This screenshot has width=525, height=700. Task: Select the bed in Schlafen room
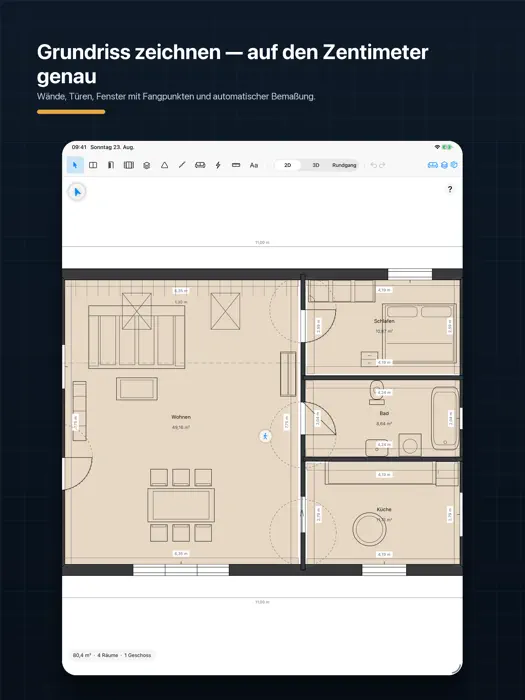tap(419, 333)
